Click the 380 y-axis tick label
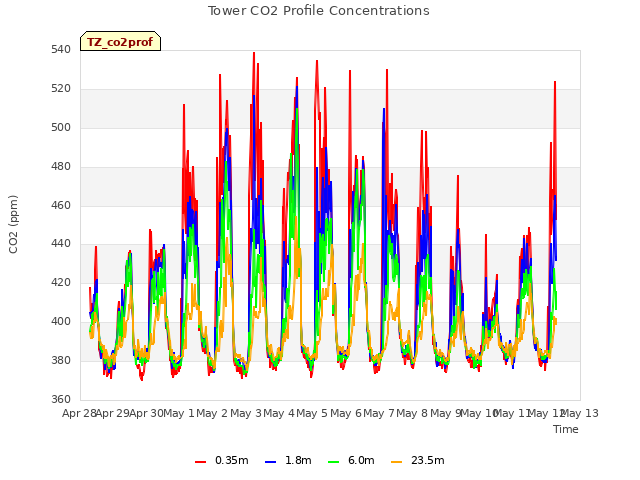The image size is (640, 480). [61, 360]
